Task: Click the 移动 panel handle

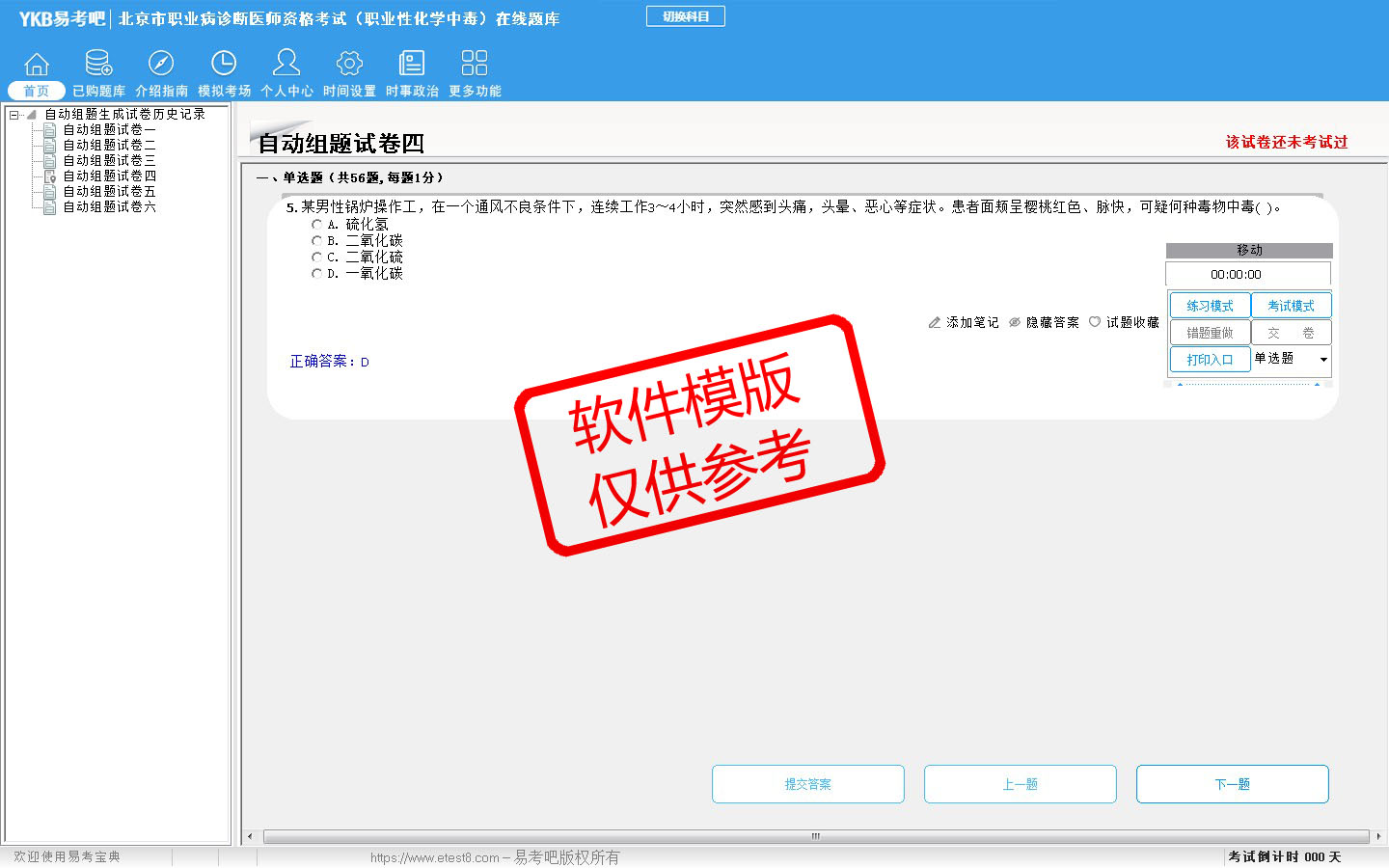Action: pyautogui.click(x=1249, y=250)
